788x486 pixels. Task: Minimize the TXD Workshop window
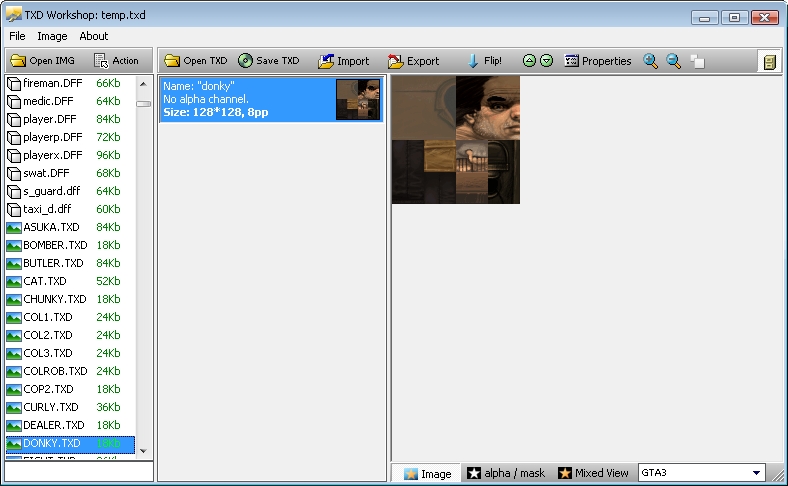(704, 18)
